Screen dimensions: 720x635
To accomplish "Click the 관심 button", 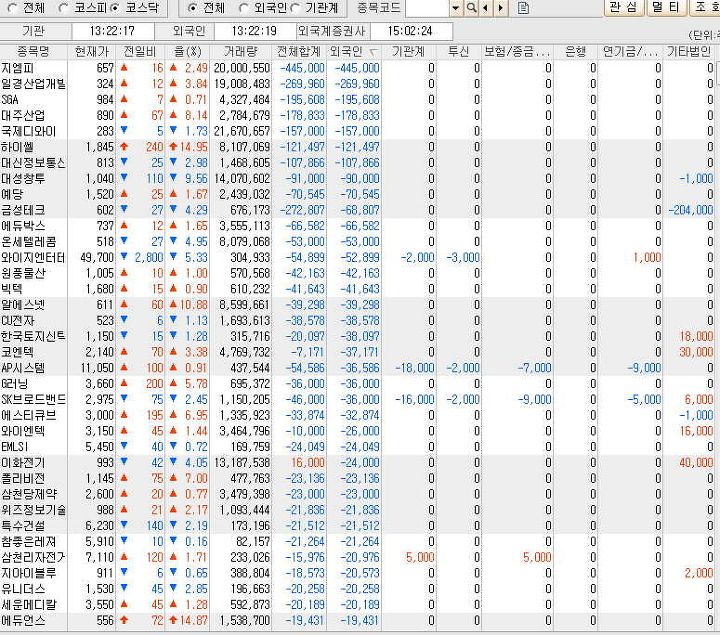I will pos(623,7).
